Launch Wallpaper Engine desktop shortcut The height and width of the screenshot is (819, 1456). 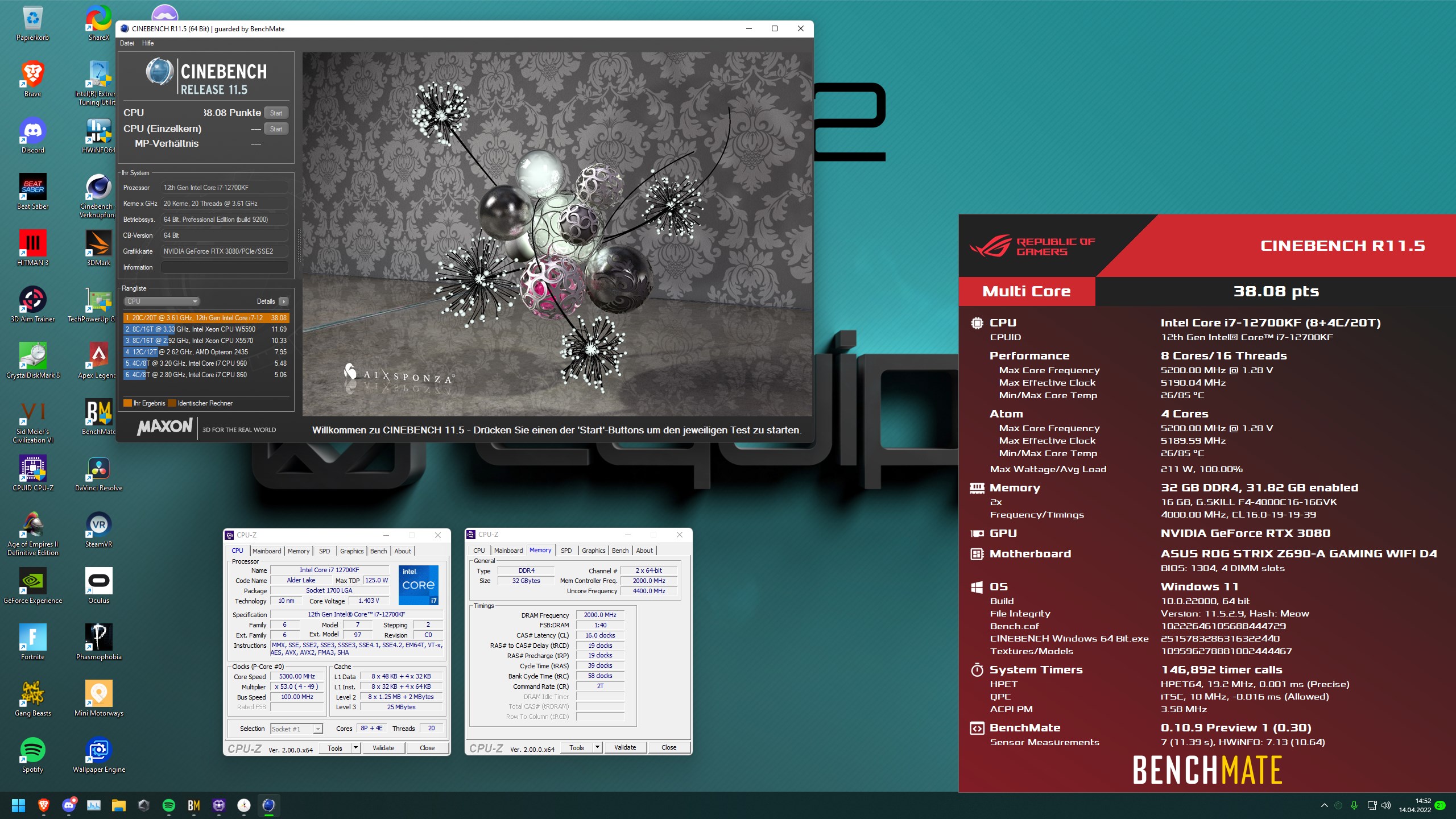pyautogui.click(x=98, y=755)
